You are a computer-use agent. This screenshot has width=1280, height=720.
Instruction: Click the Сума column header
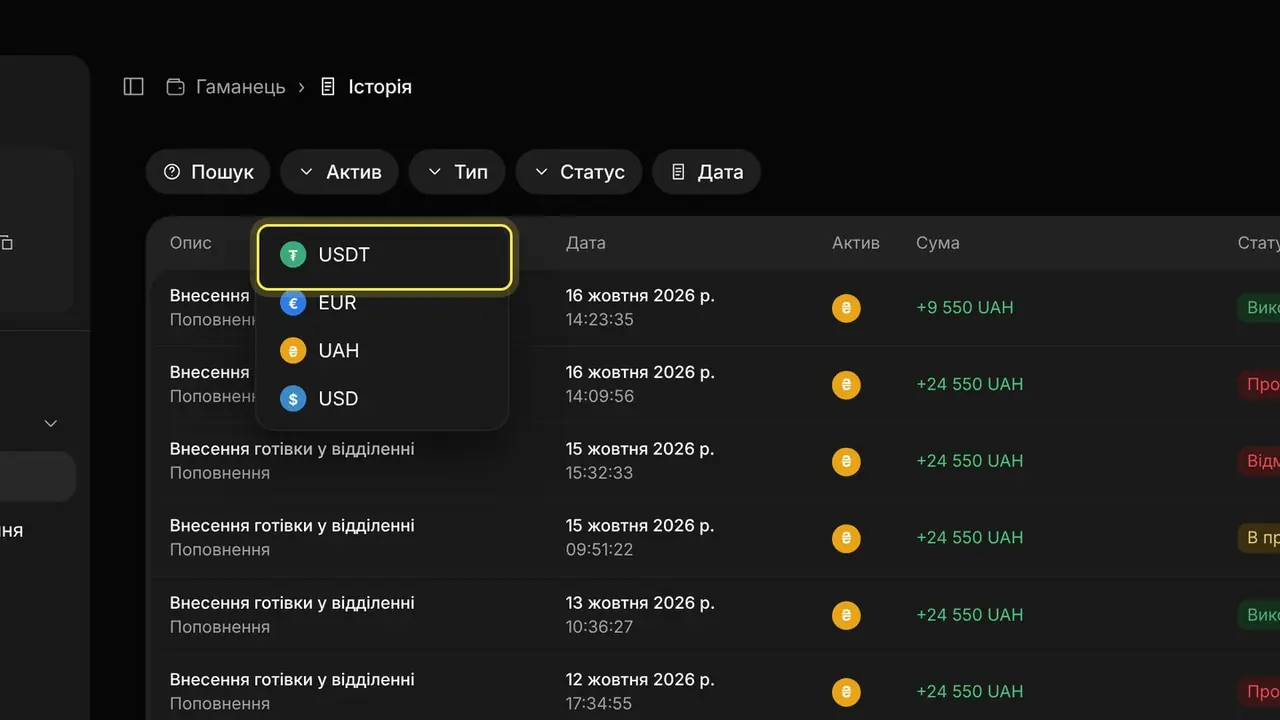point(938,243)
